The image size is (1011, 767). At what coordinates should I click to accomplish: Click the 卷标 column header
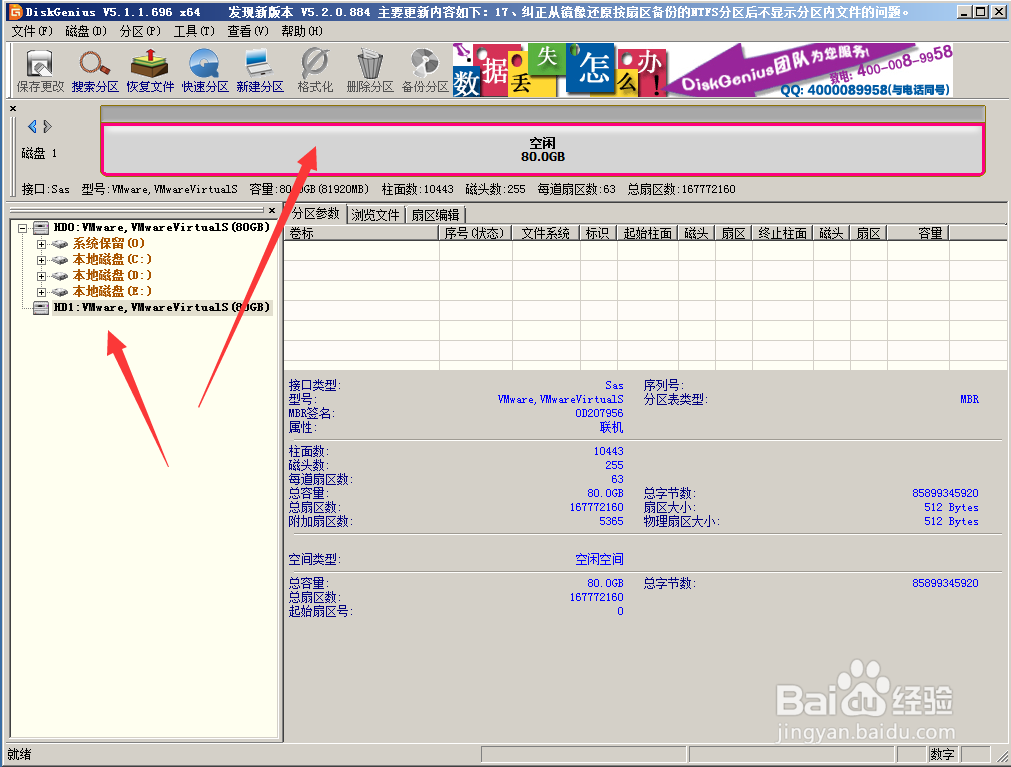(361, 233)
